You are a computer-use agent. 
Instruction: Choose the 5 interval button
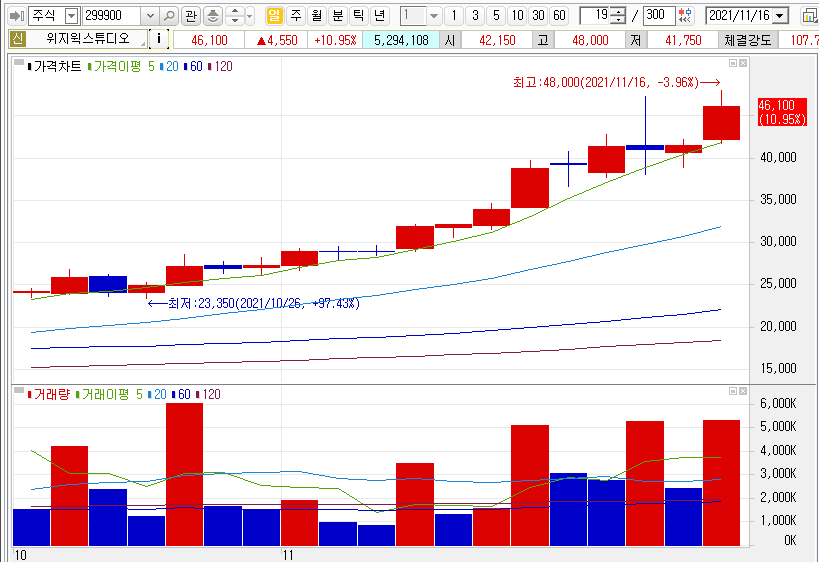click(x=496, y=16)
